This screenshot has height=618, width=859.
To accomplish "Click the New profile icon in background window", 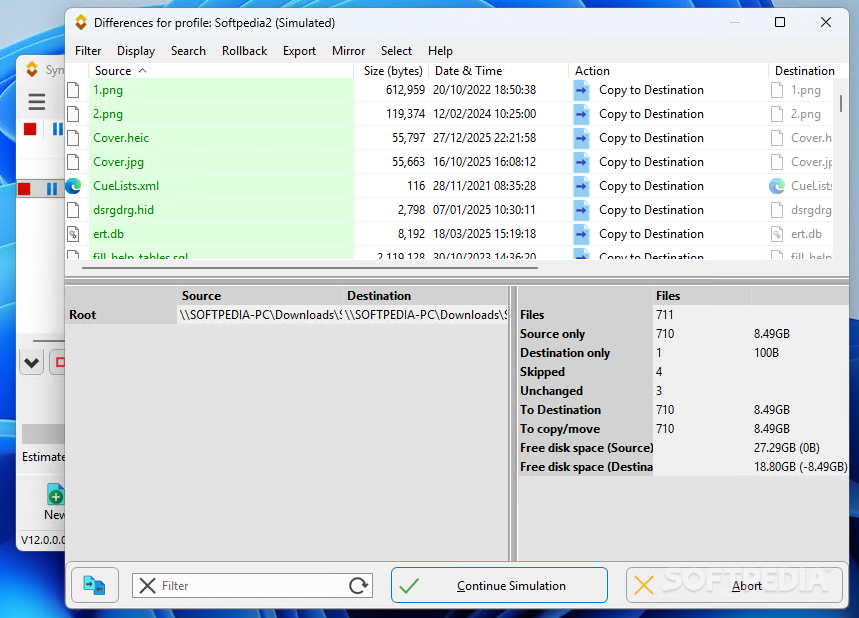I will tap(55, 494).
